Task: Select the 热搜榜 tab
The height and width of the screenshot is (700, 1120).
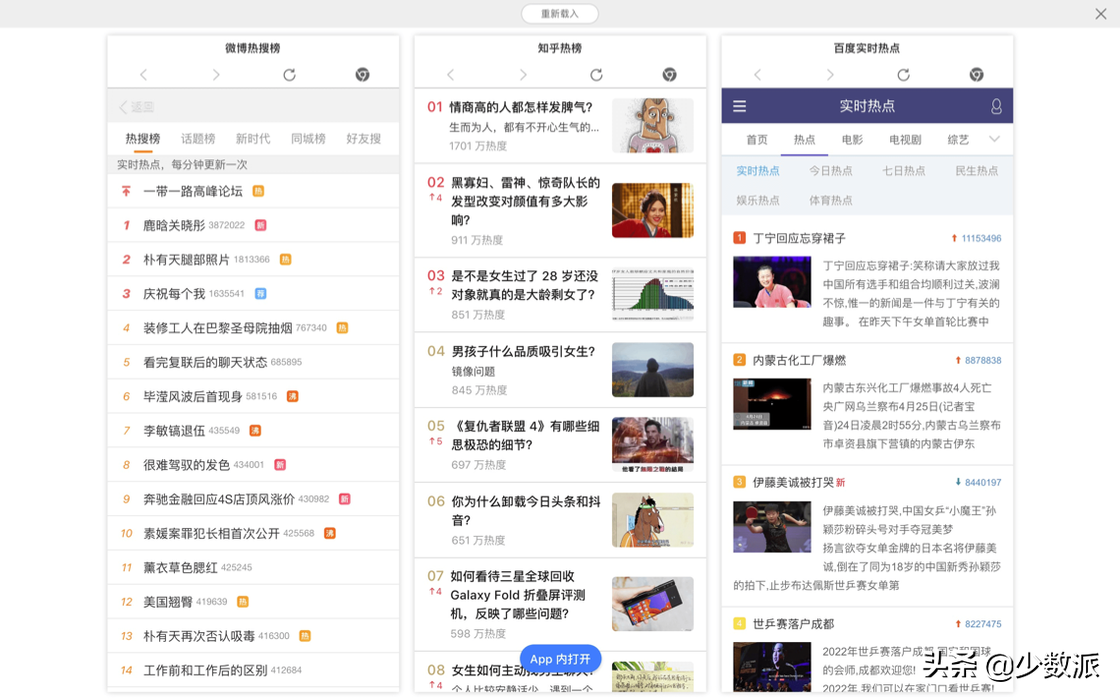Action: click(143, 139)
